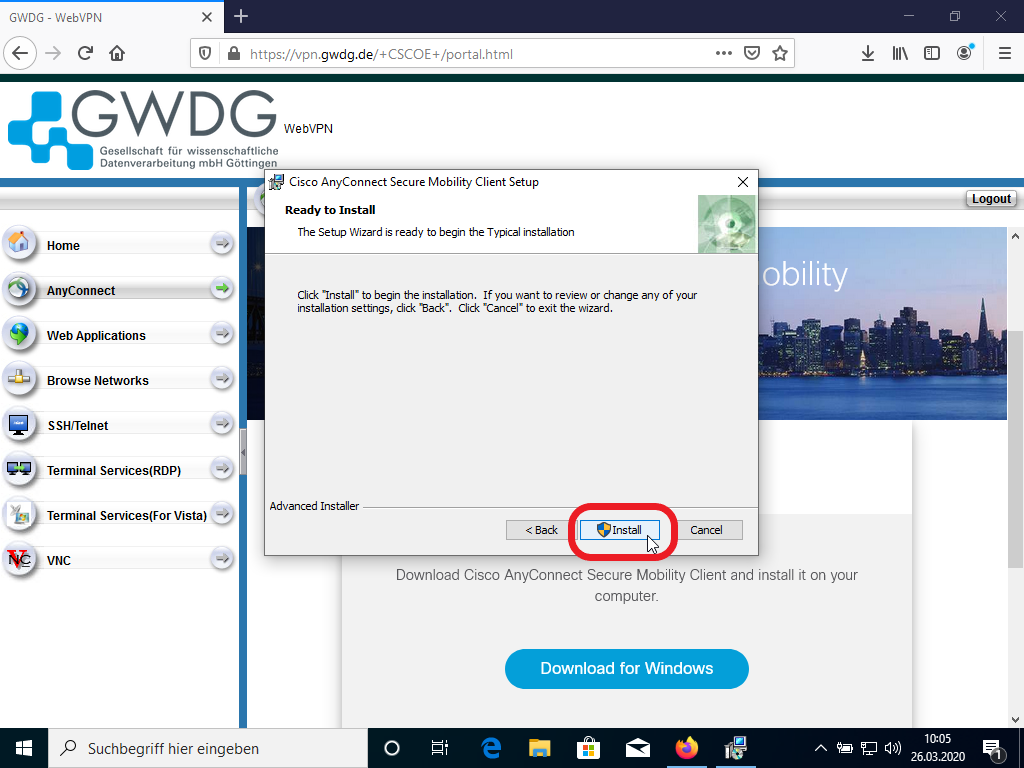Viewport: 1024px width, 768px height.
Task: Click the Web Applications globe icon
Action: [19, 334]
